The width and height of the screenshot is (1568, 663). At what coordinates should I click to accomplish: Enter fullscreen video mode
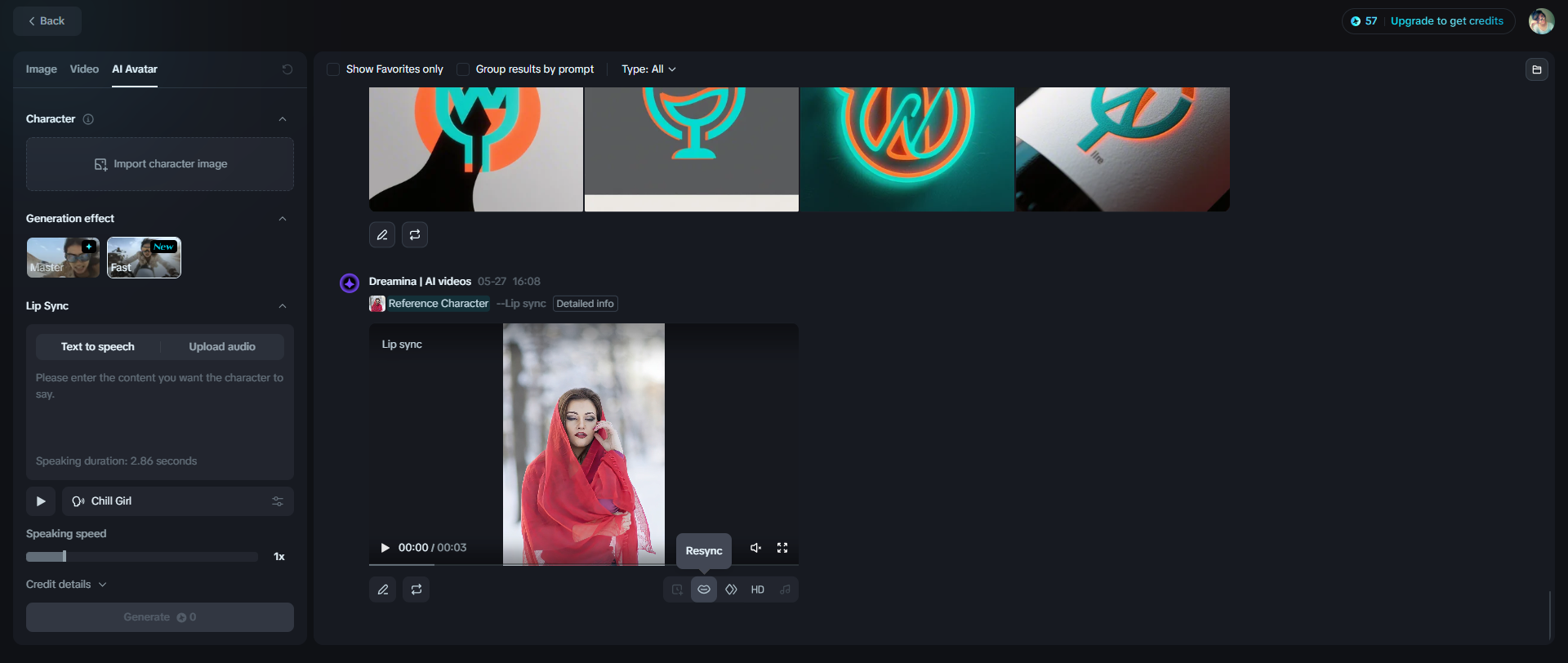coord(782,548)
